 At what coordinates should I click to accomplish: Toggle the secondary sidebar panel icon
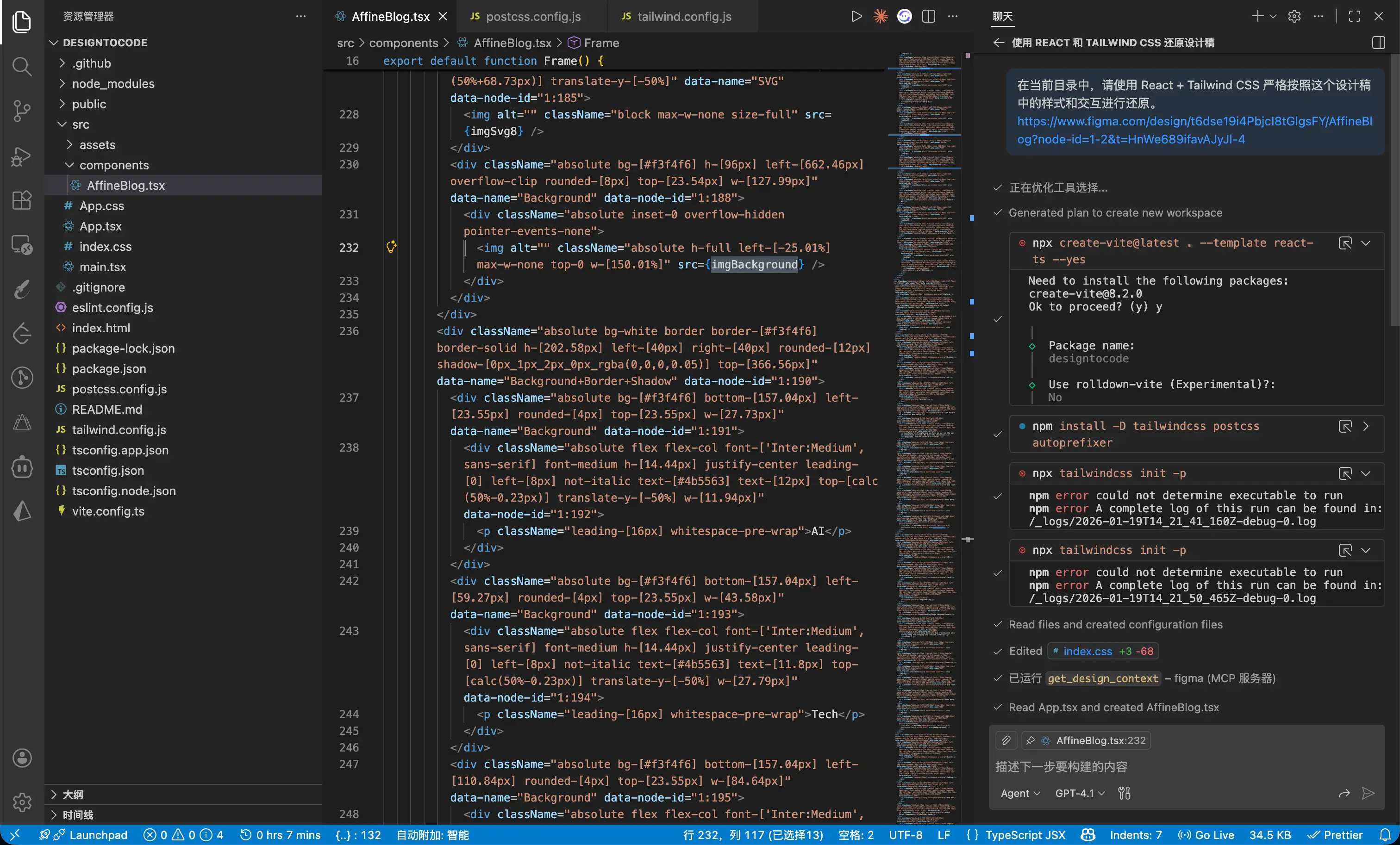point(1378,43)
